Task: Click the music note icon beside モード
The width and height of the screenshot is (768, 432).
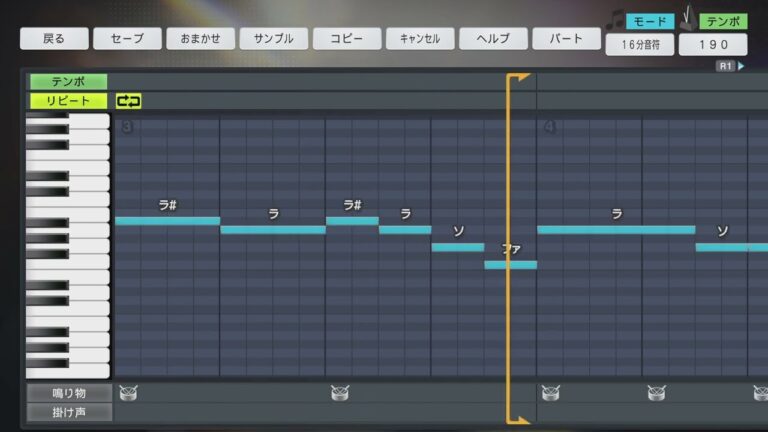Action: click(x=615, y=20)
